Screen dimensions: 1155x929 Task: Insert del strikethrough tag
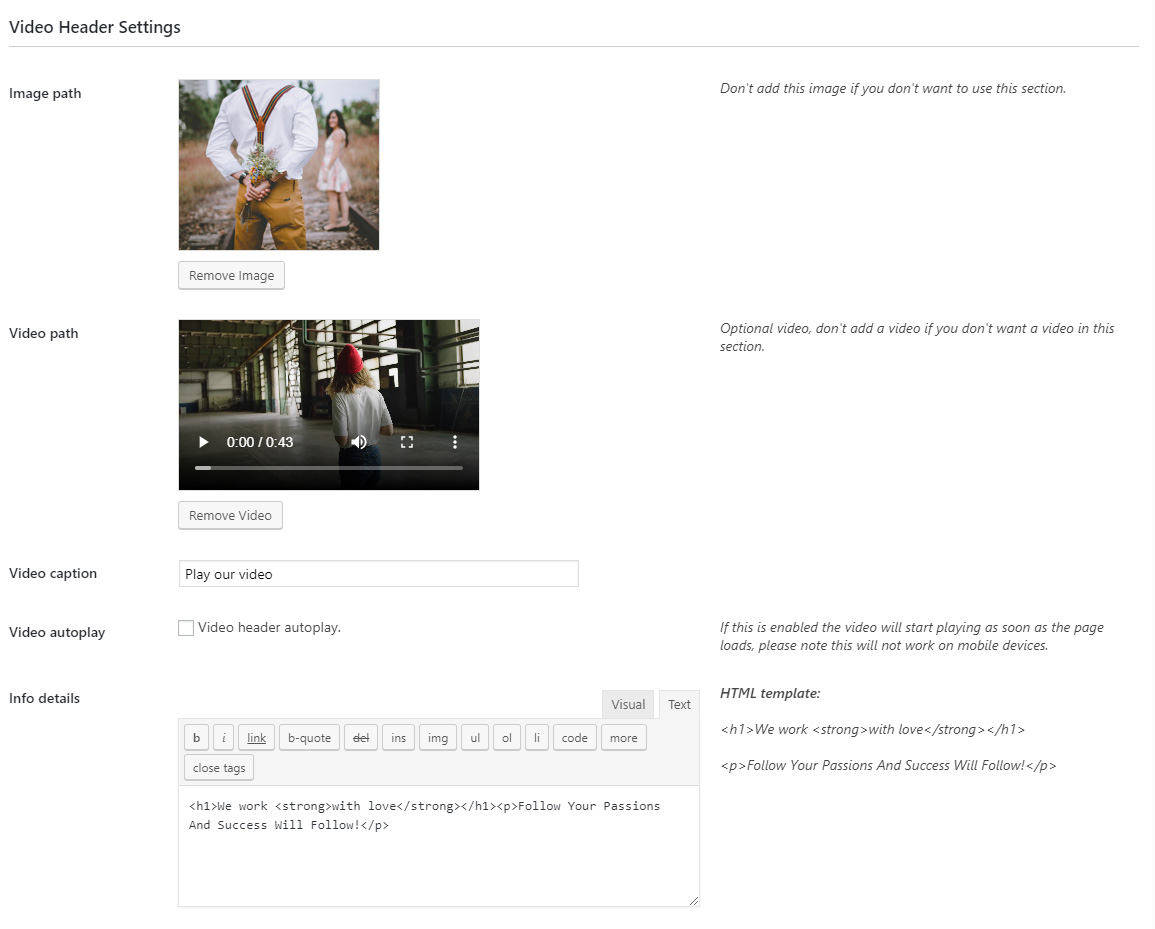pyautogui.click(x=361, y=737)
